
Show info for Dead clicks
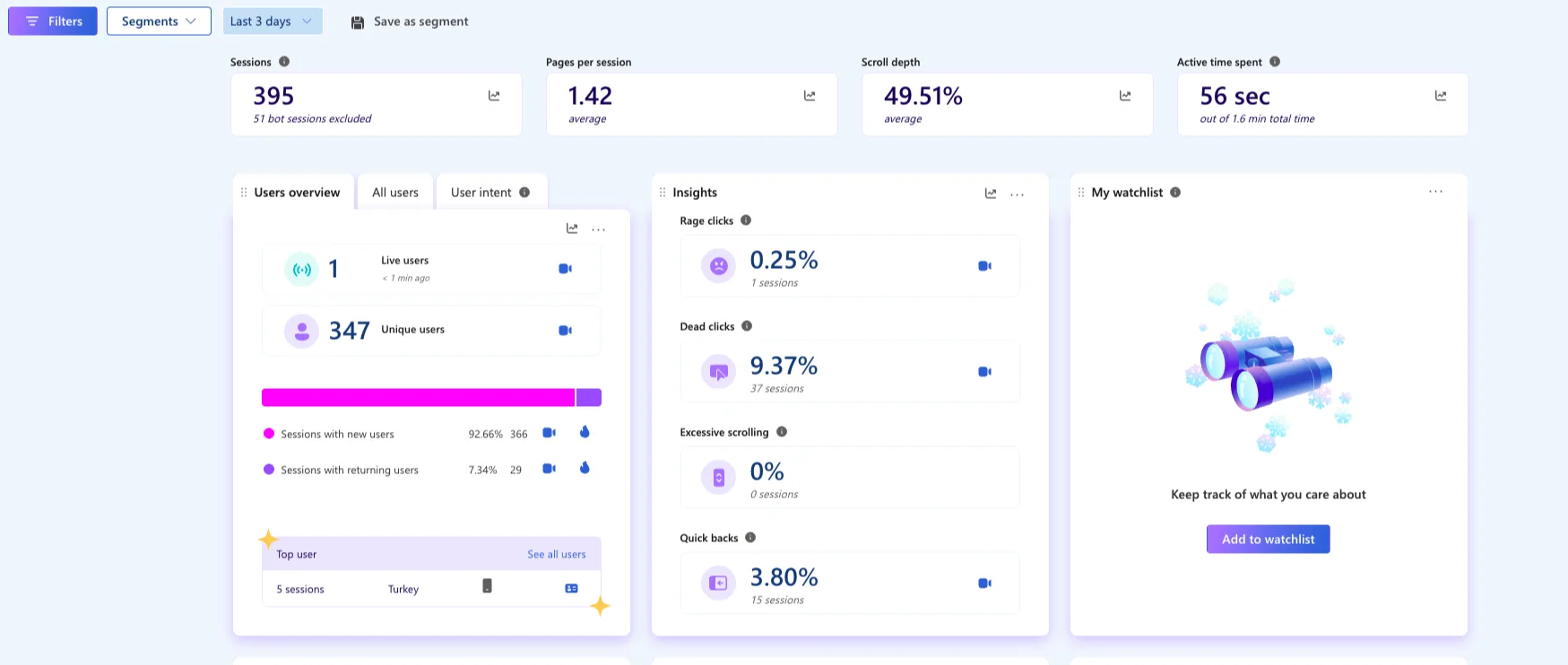747,326
